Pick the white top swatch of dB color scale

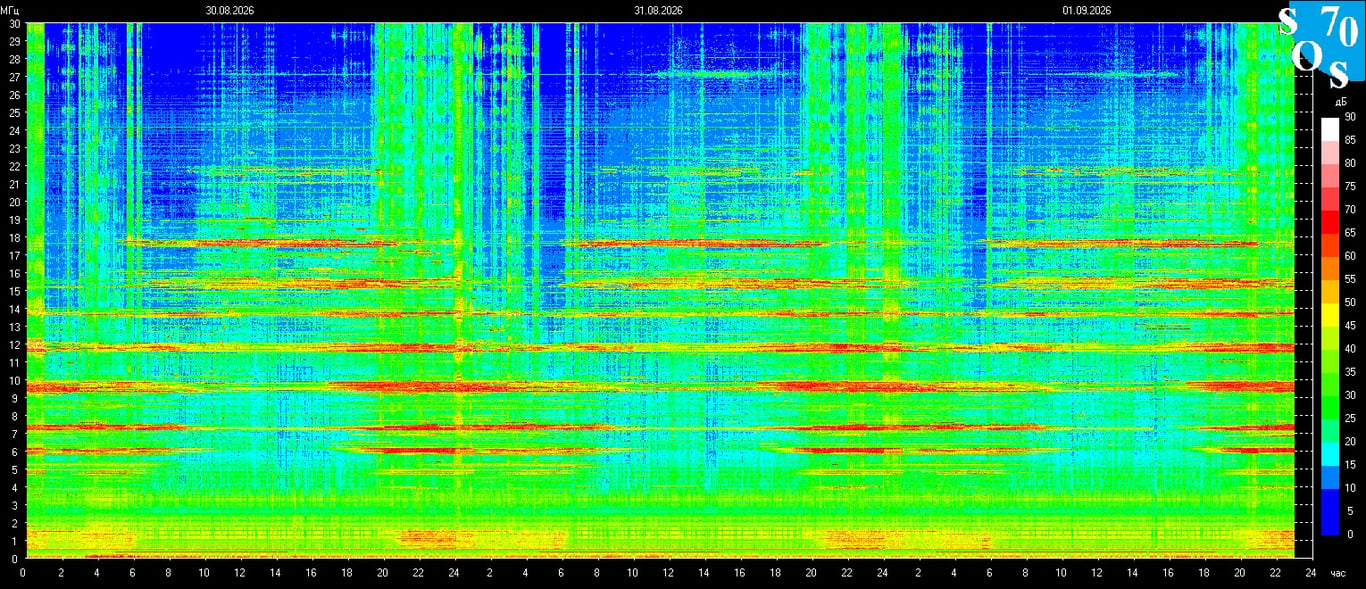coord(1329,129)
